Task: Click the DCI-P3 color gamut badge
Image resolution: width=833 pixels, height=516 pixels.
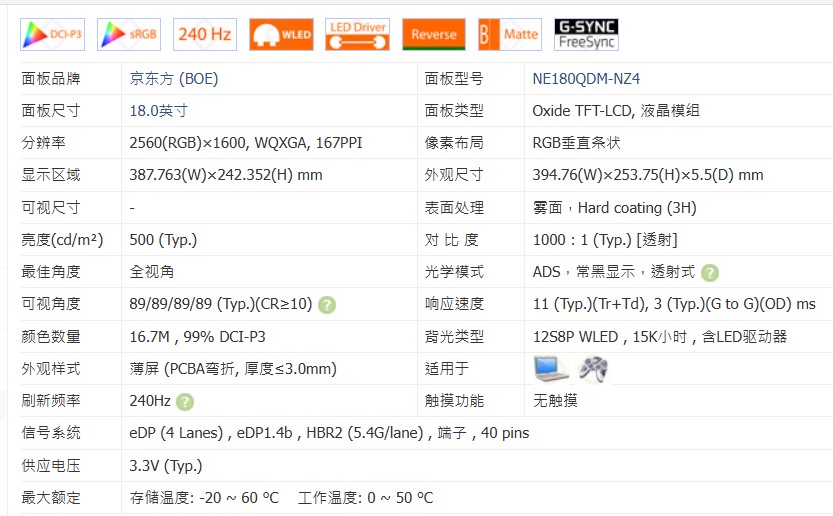Action: point(52,34)
